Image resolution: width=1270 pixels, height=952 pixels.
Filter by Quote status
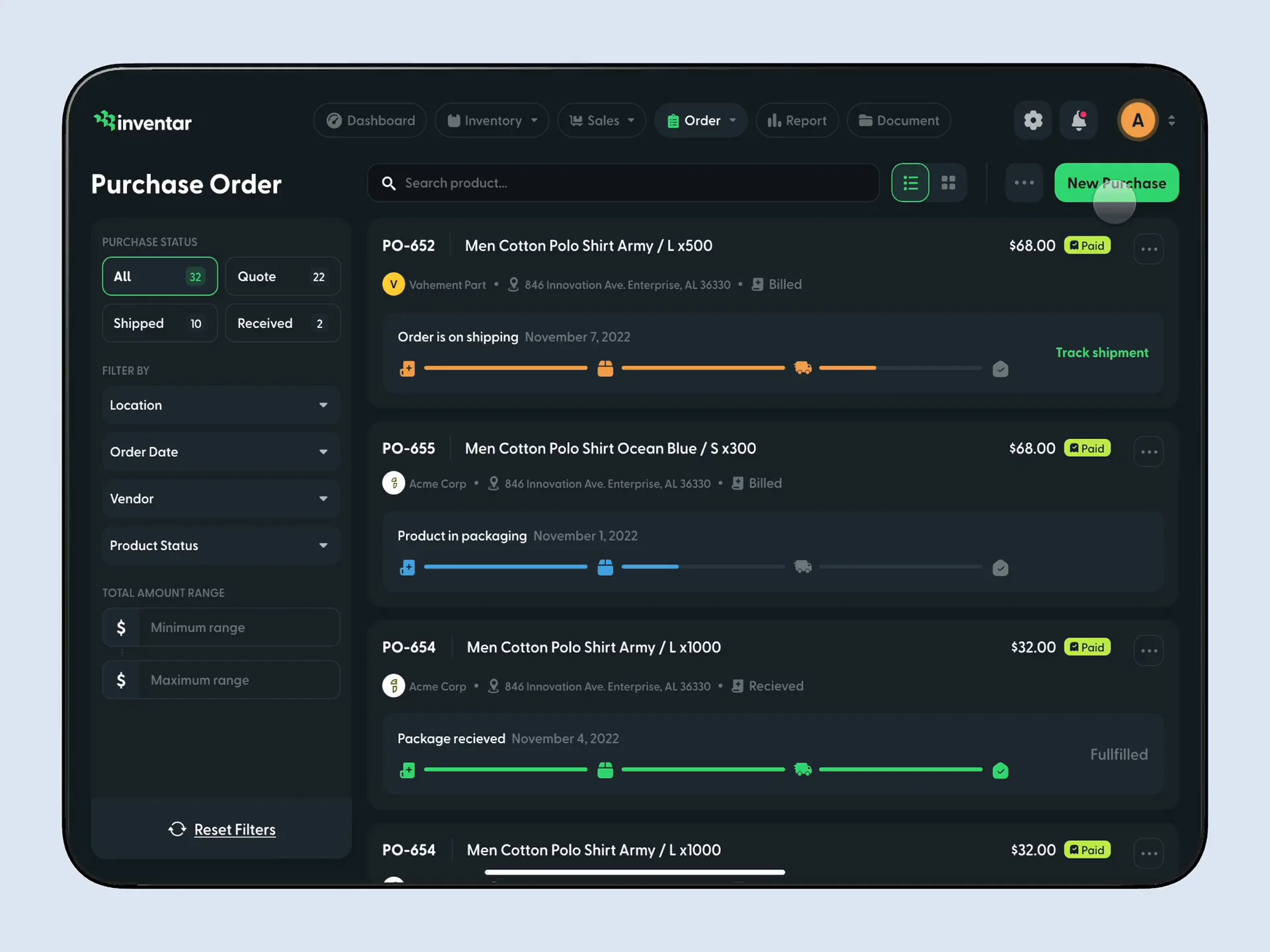(283, 276)
